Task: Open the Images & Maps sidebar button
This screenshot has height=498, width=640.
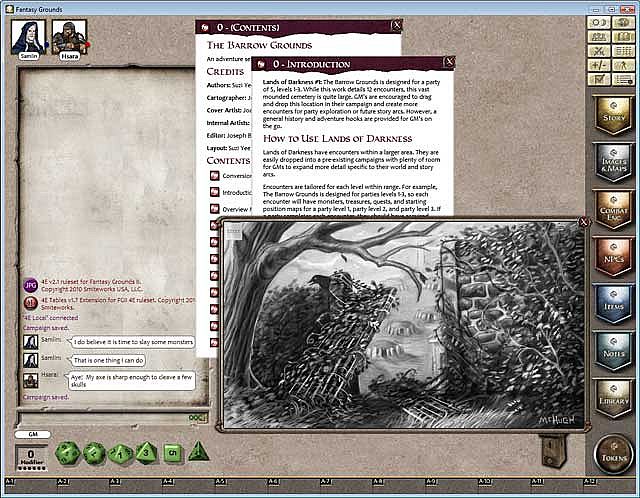Action: pyautogui.click(x=613, y=162)
